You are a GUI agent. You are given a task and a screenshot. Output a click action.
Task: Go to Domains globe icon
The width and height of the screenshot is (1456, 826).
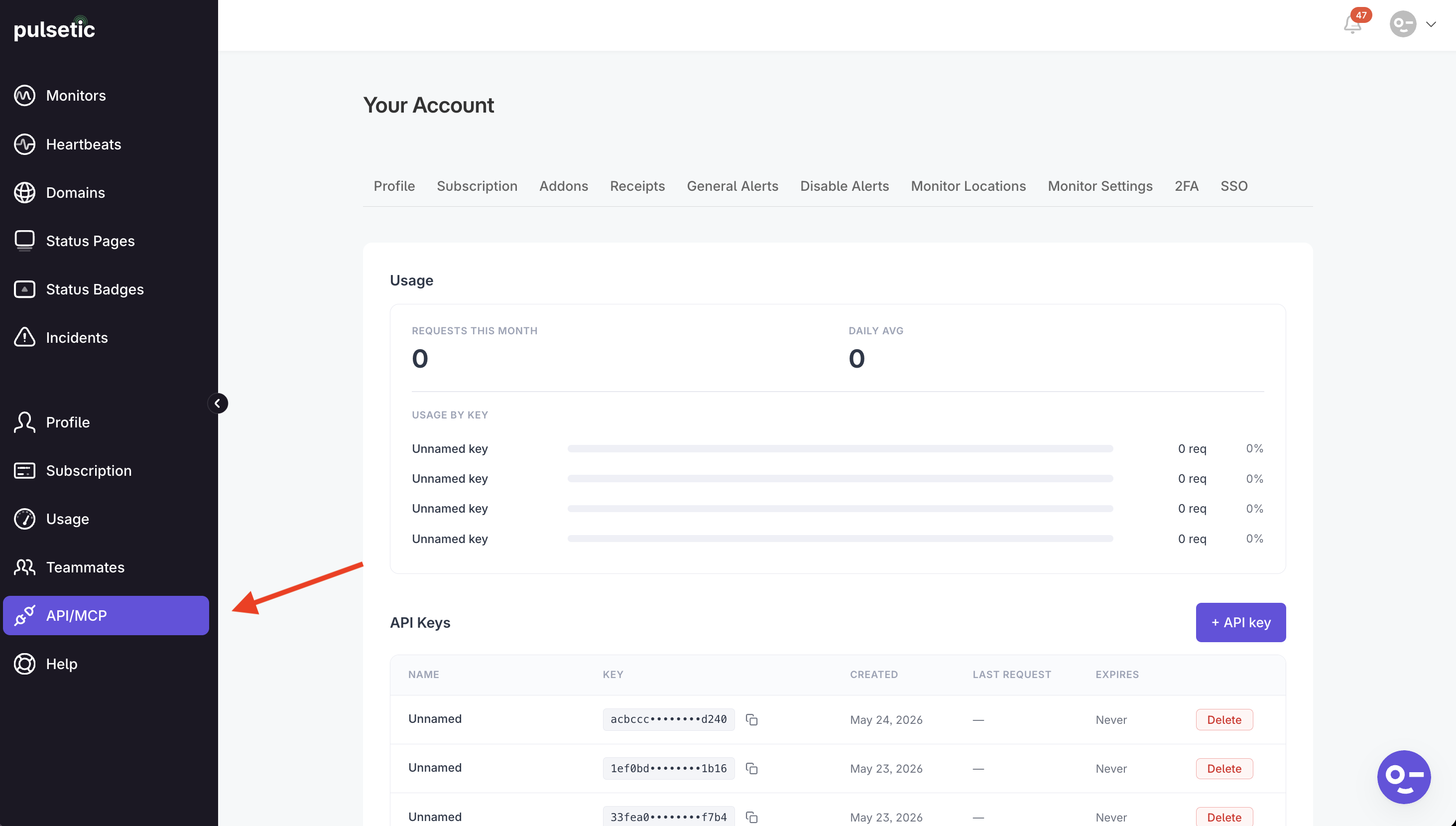coord(24,192)
